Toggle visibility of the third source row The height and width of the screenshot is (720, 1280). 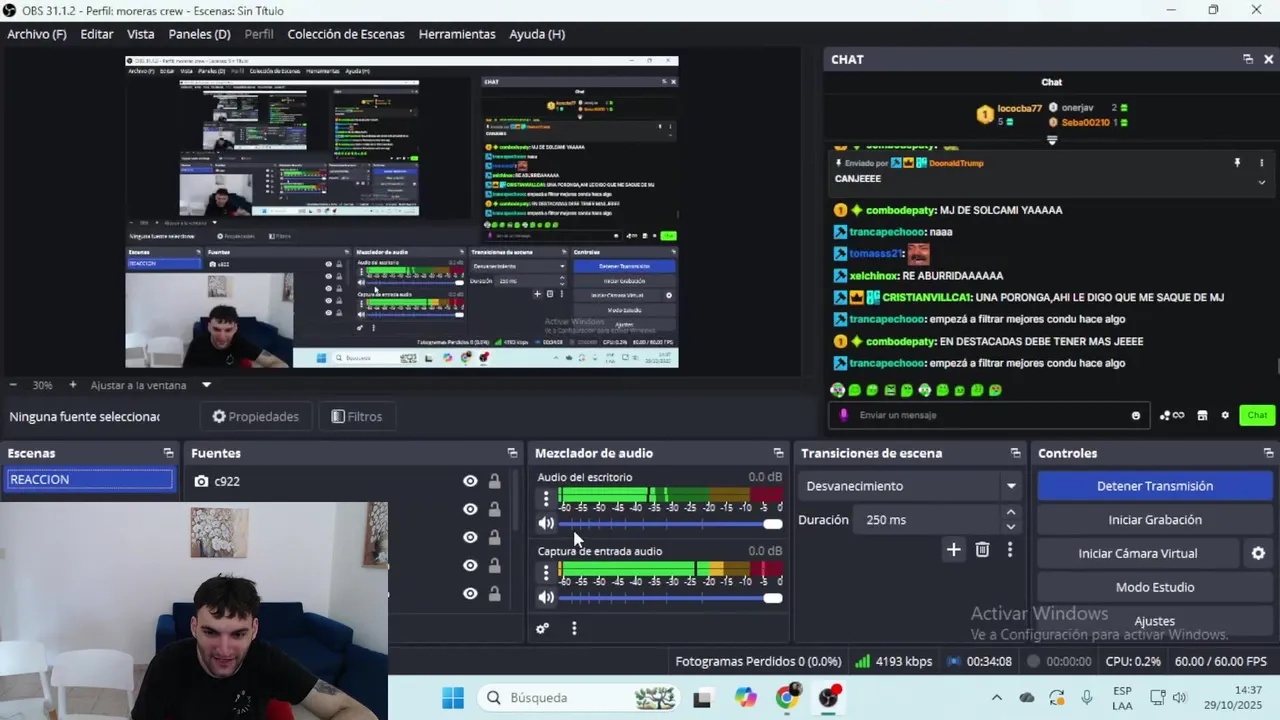pyautogui.click(x=470, y=537)
